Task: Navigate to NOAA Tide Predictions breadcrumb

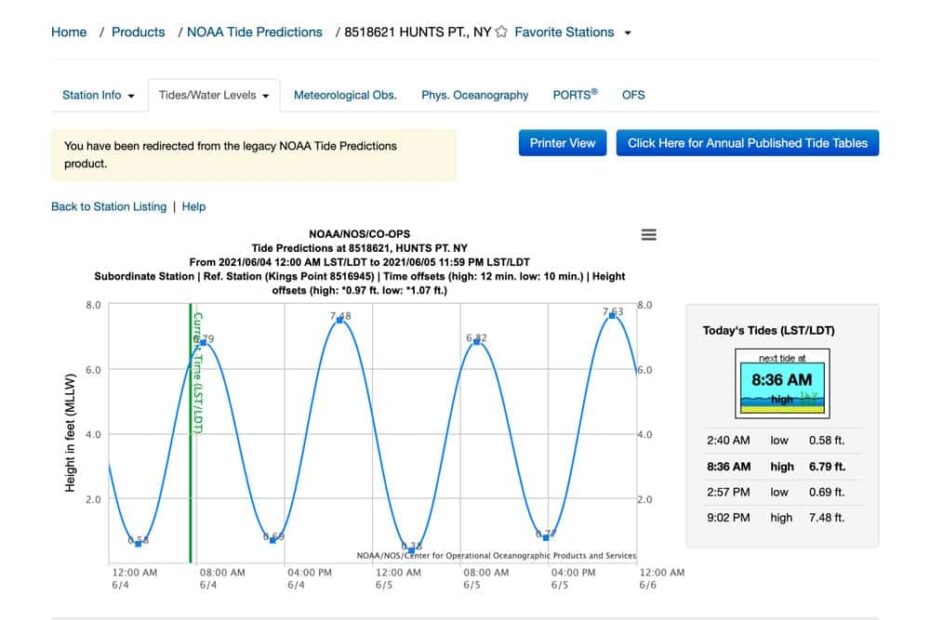Action: (x=254, y=32)
